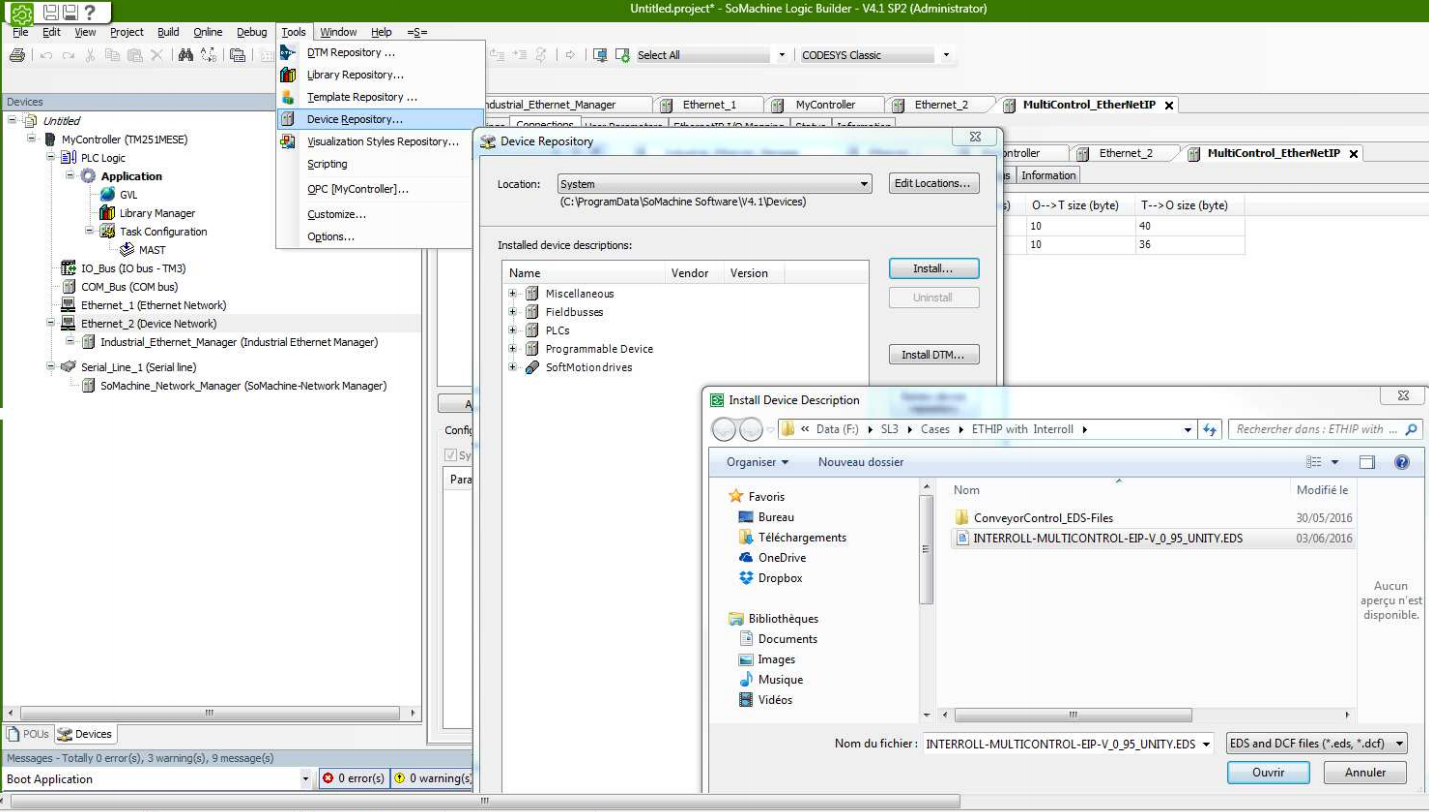Click the help question mark in title bar

pos(90,13)
